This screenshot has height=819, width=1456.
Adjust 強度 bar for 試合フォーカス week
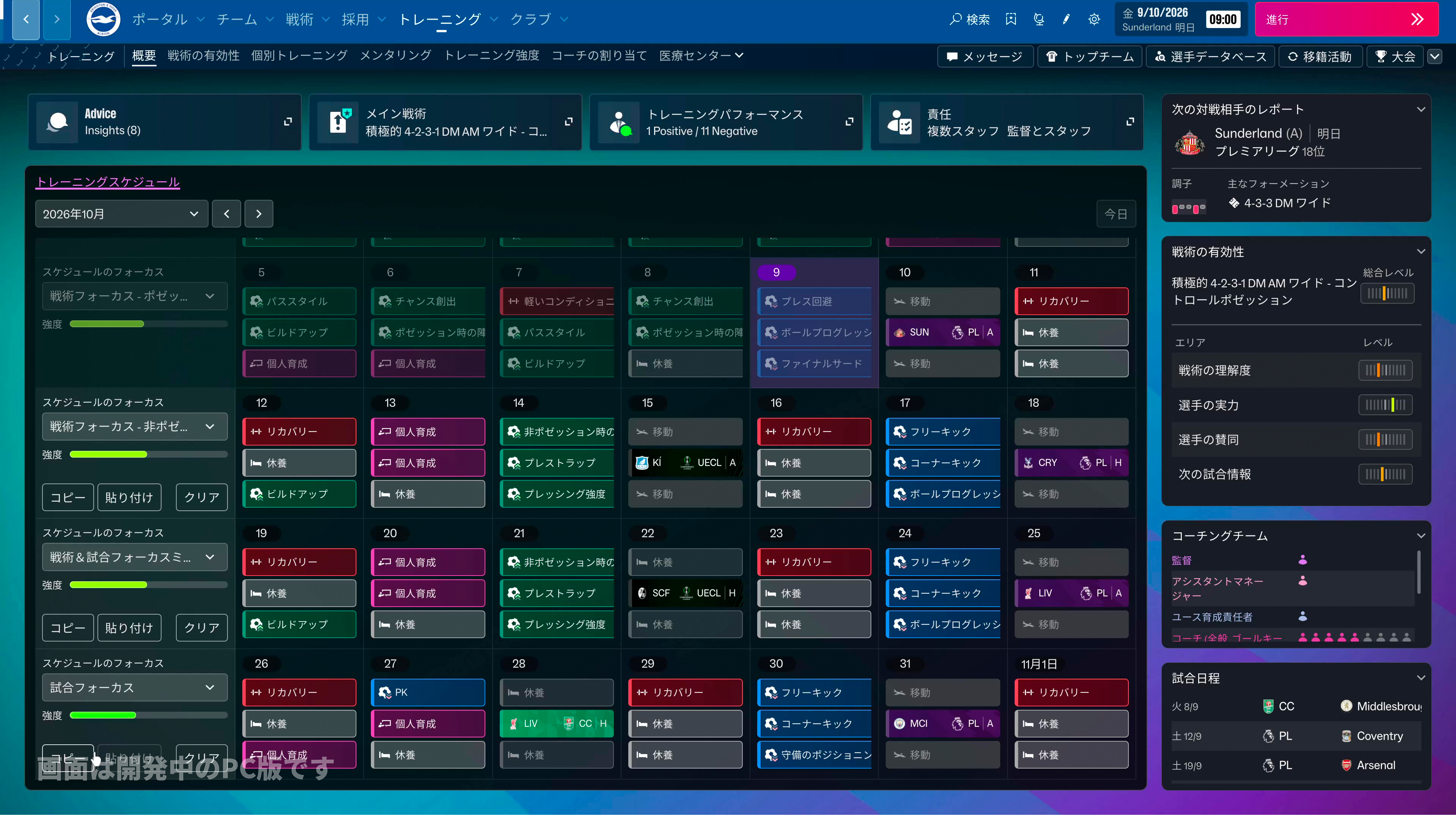[149, 715]
